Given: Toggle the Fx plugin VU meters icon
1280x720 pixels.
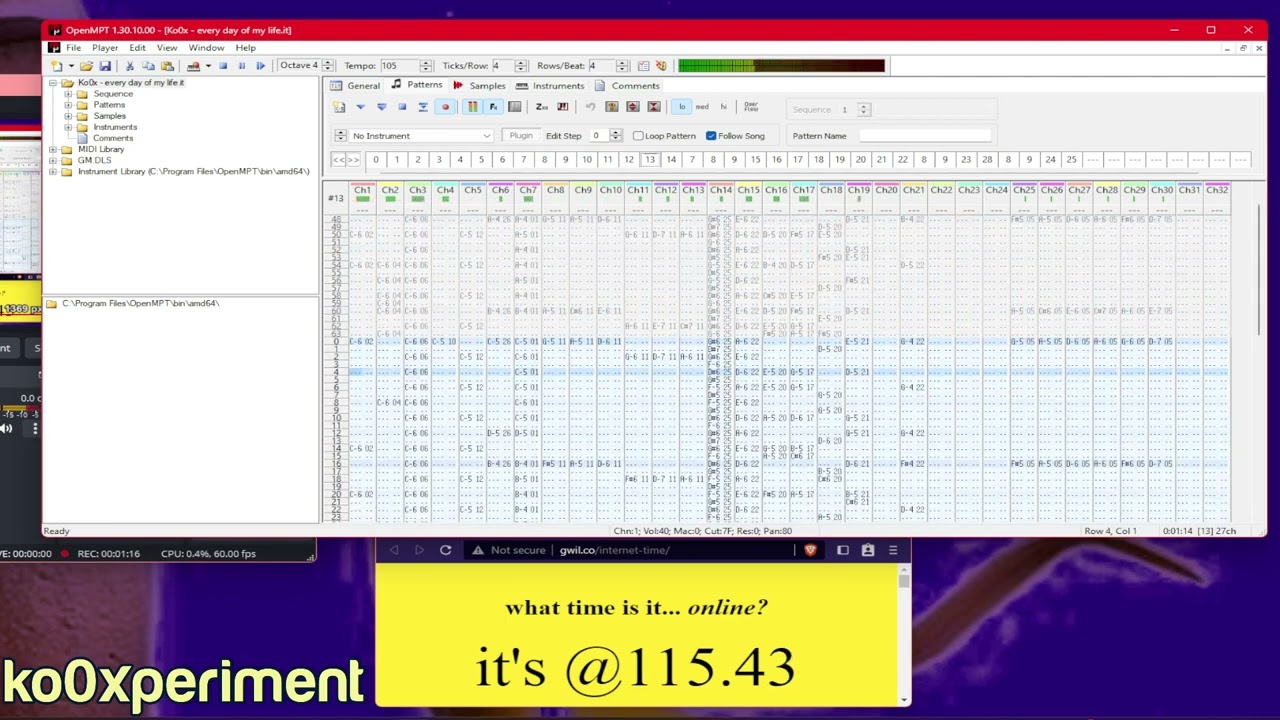Looking at the screenshot, I should (x=493, y=107).
